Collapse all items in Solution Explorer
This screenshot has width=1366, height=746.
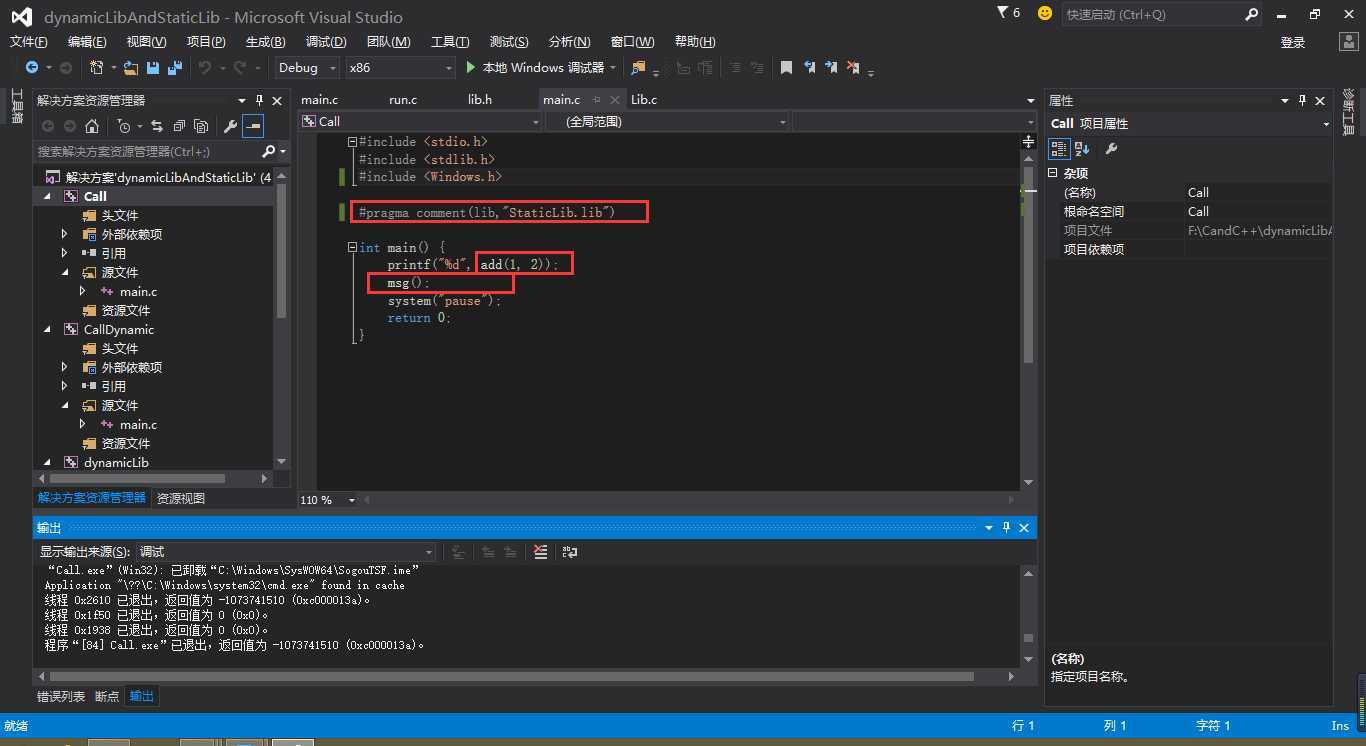click(x=179, y=126)
